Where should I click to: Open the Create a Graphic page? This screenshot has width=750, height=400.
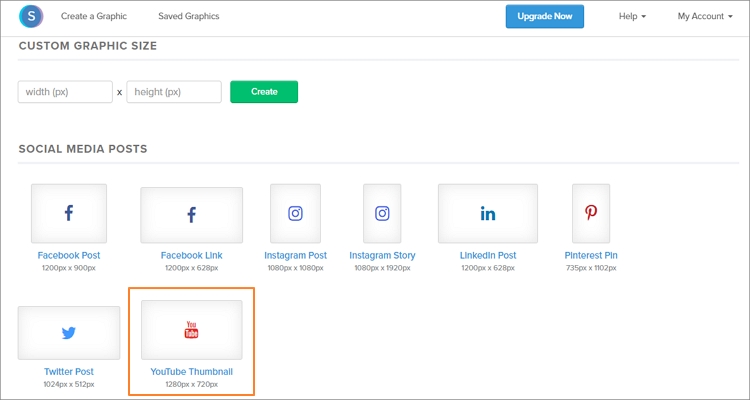(x=94, y=16)
